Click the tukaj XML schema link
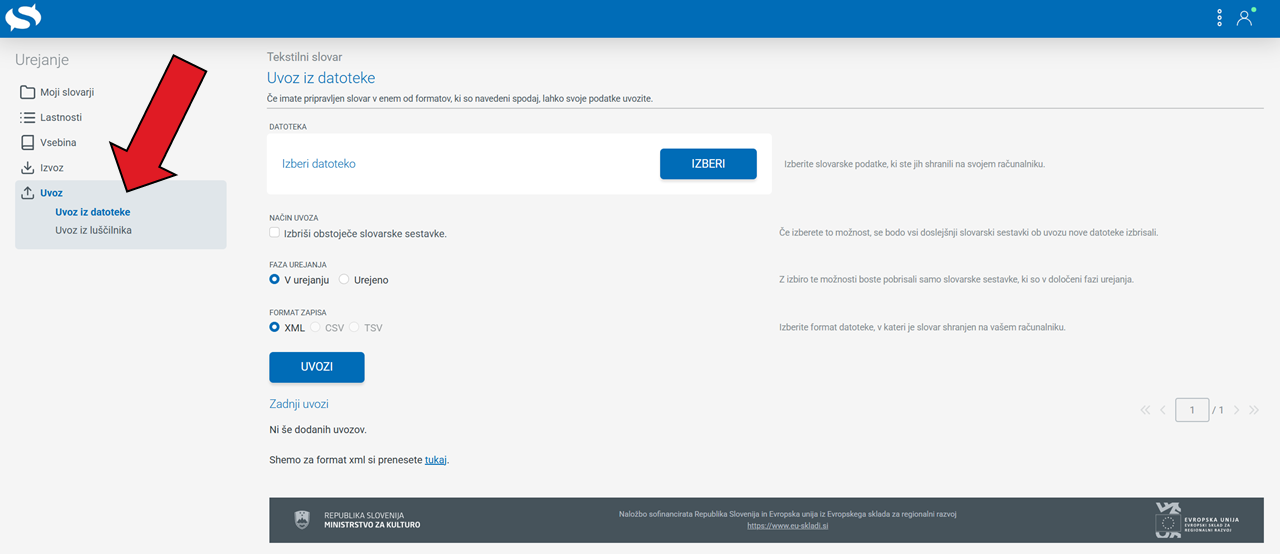Image resolution: width=1280 pixels, height=554 pixels. pos(436,460)
